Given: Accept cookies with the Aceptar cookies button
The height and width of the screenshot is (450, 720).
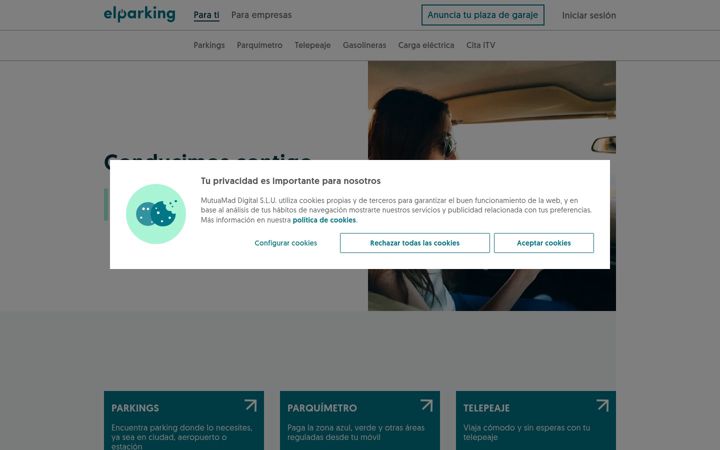Looking at the screenshot, I should tap(544, 243).
